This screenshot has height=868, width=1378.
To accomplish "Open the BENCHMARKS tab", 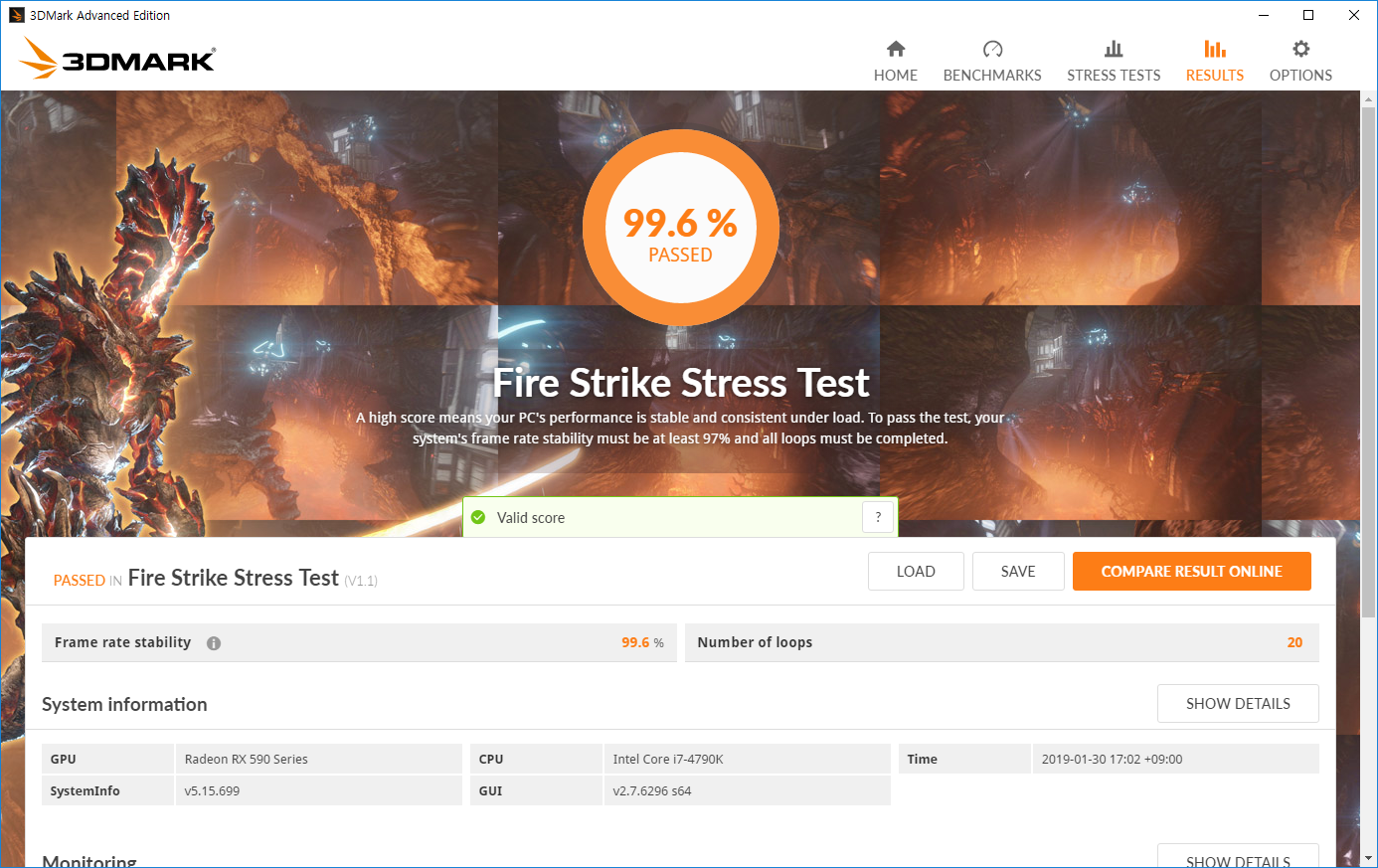I will coord(992,61).
